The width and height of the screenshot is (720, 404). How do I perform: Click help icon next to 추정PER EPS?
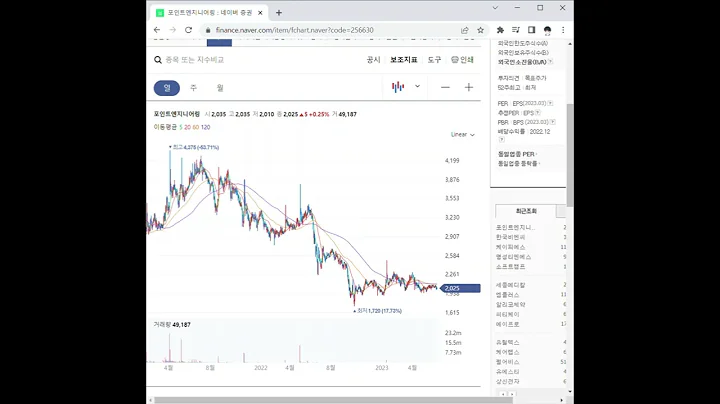tap(538, 112)
